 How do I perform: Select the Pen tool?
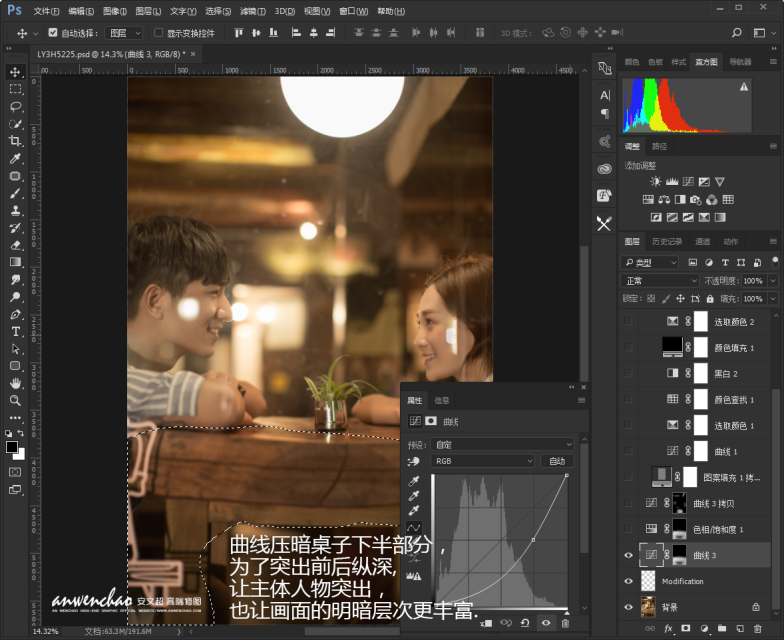click(x=15, y=314)
